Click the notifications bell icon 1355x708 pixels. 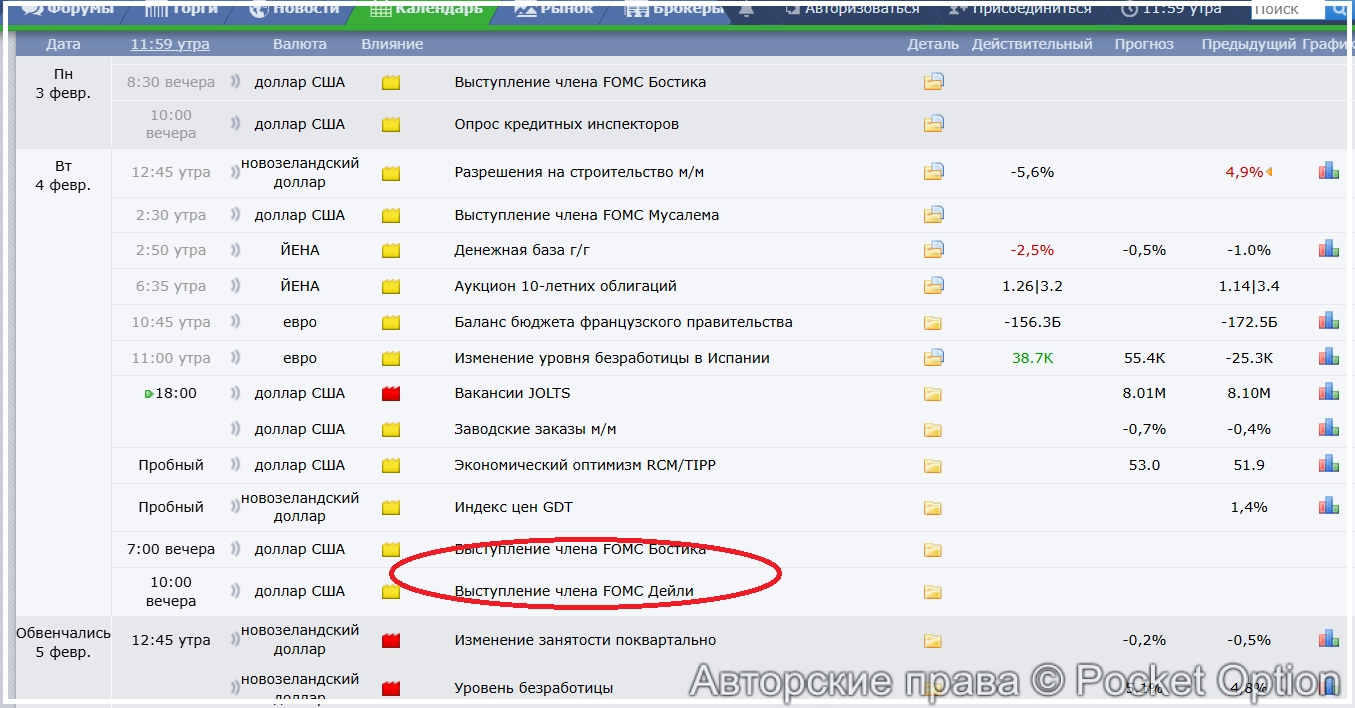(x=747, y=10)
